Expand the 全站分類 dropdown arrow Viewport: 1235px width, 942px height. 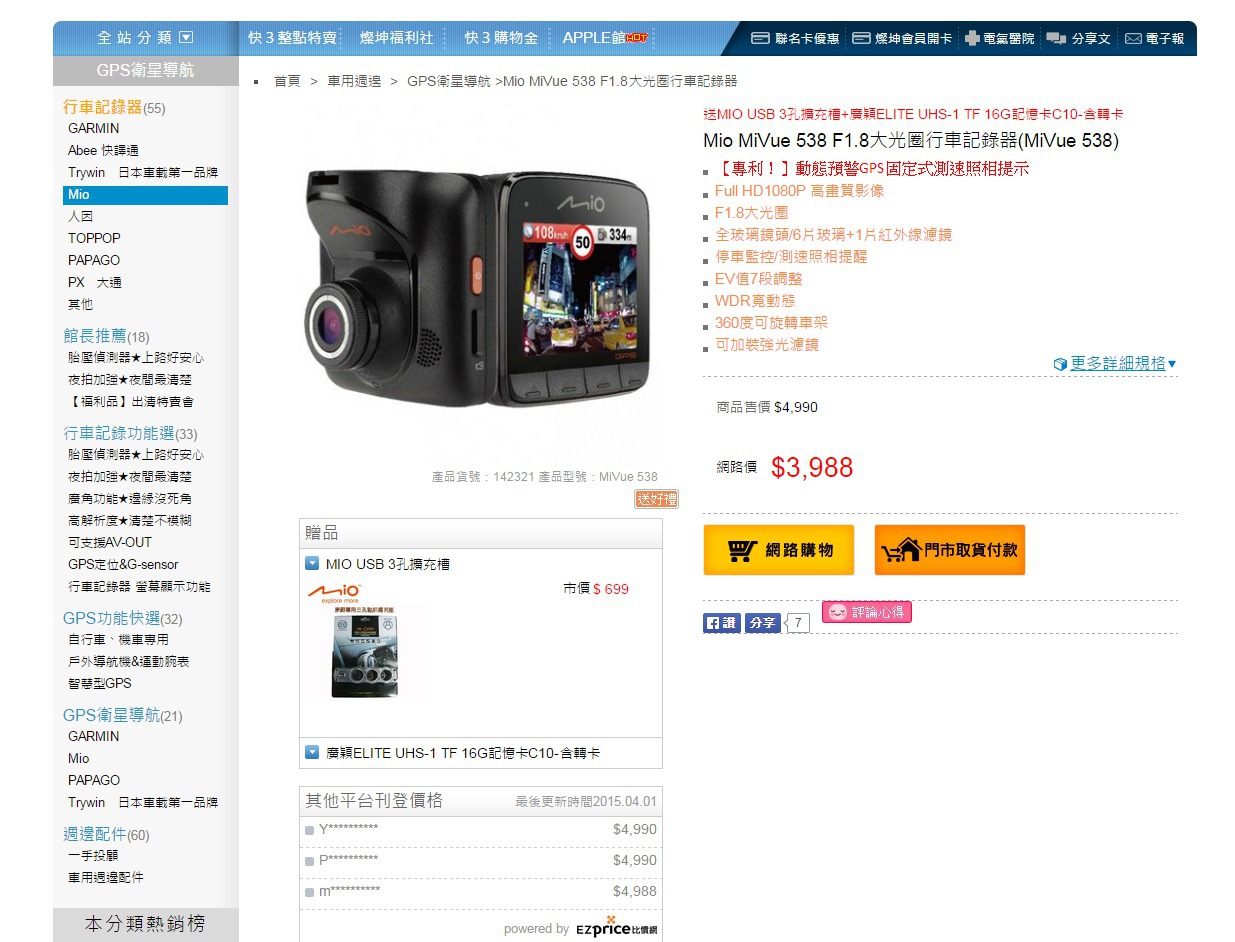click(186, 38)
